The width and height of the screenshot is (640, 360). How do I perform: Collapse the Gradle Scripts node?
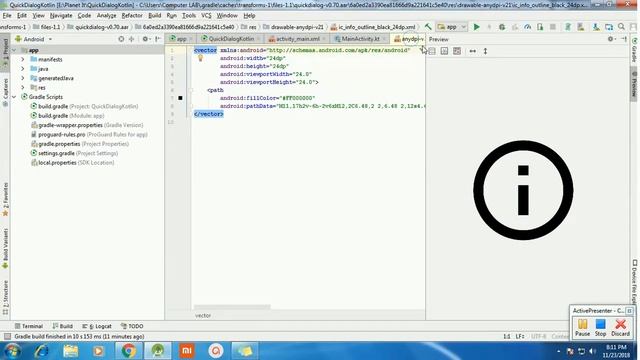point(14,97)
